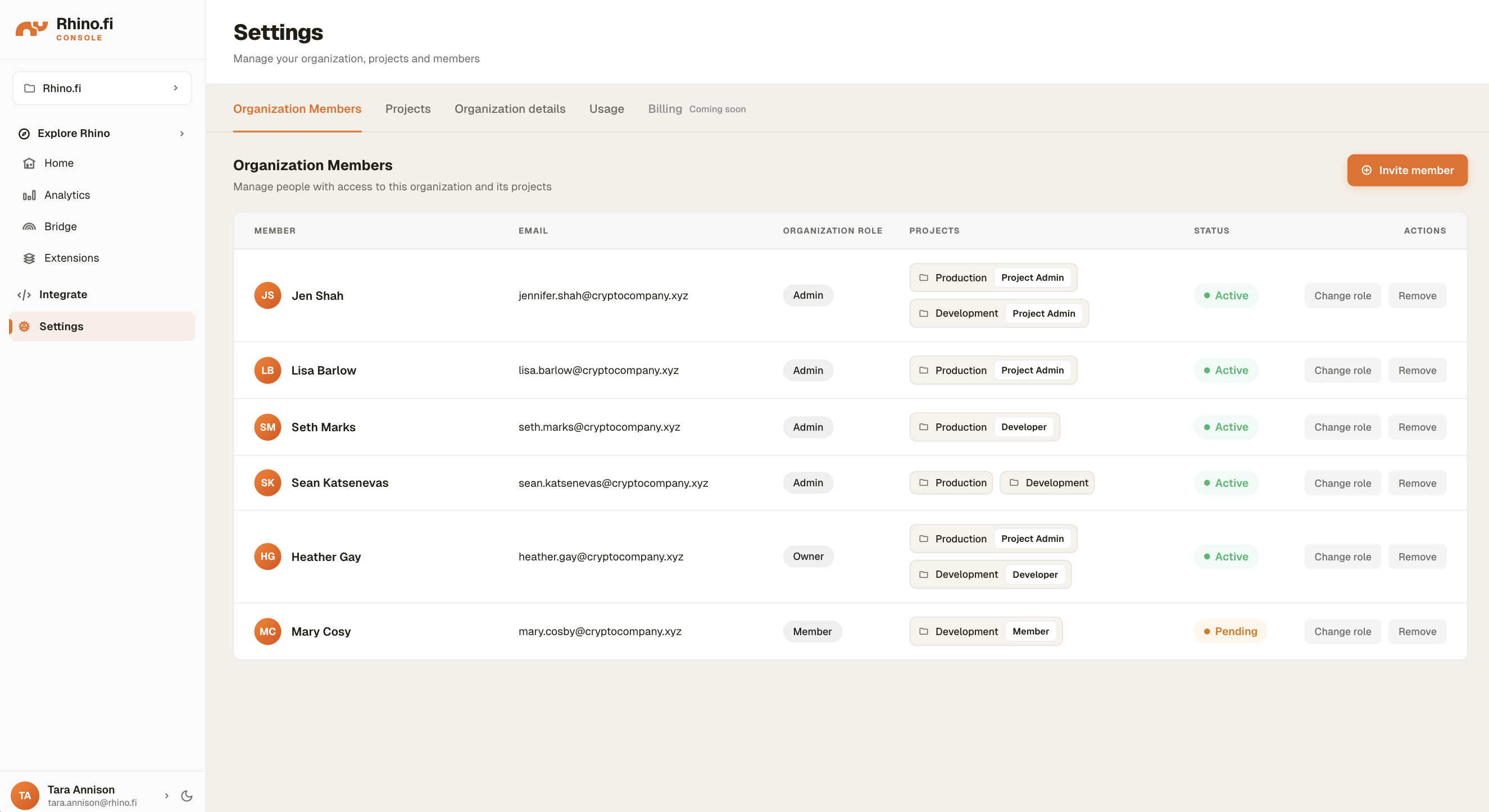
Task: Click Sean Katsenevas's Development folder icon
Action: (x=1014, y=482)
